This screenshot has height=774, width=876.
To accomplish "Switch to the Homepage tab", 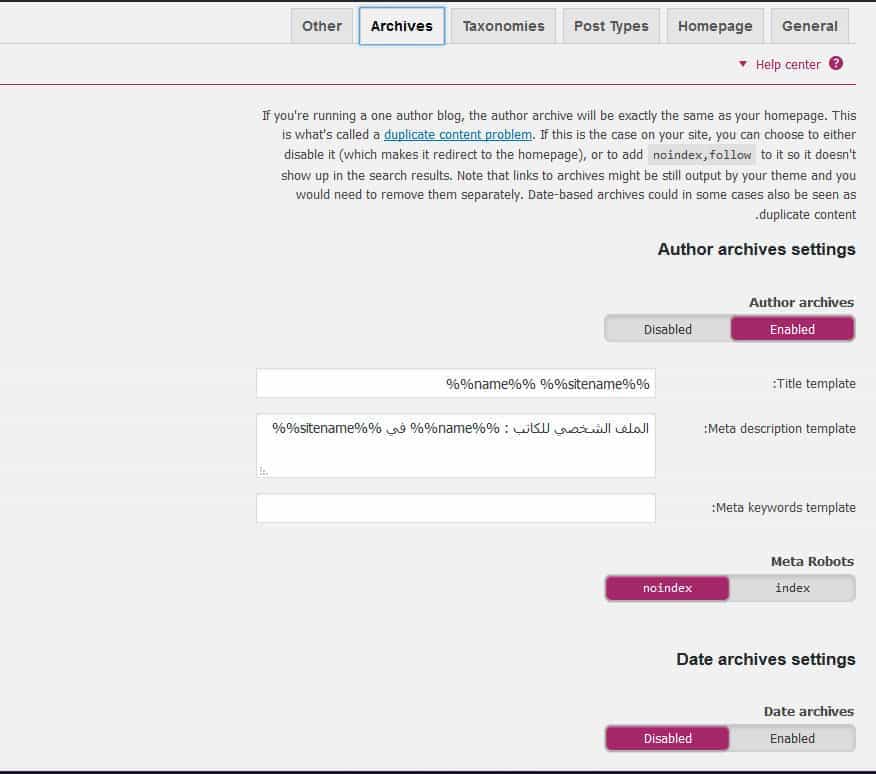I will 715,26.
